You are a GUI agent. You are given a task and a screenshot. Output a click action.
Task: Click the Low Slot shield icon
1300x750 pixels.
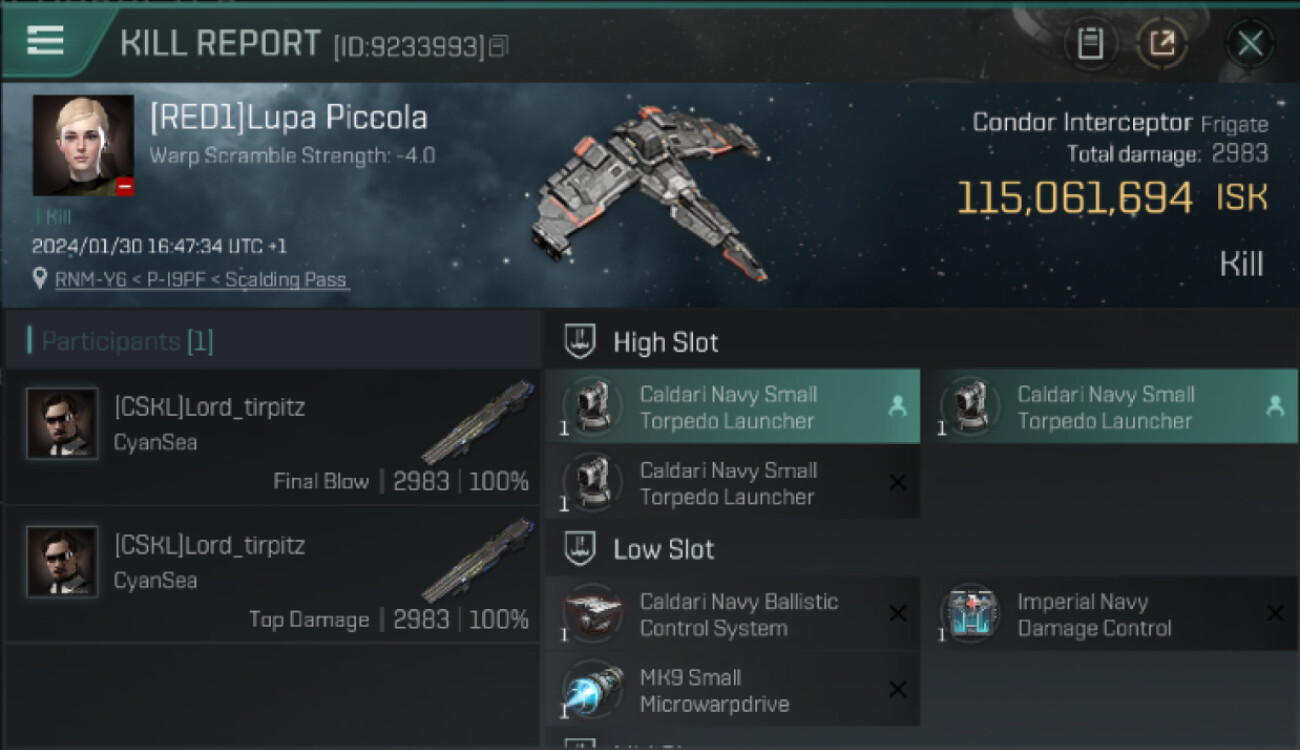pos(581,549)
